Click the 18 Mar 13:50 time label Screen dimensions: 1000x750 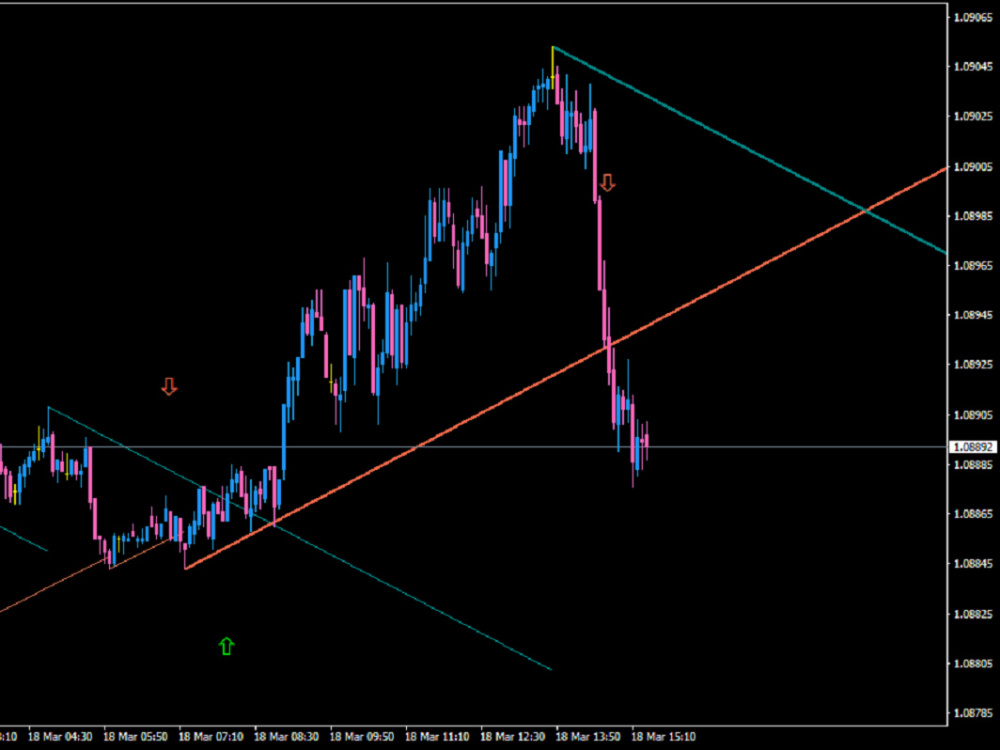tap(588, 737)
